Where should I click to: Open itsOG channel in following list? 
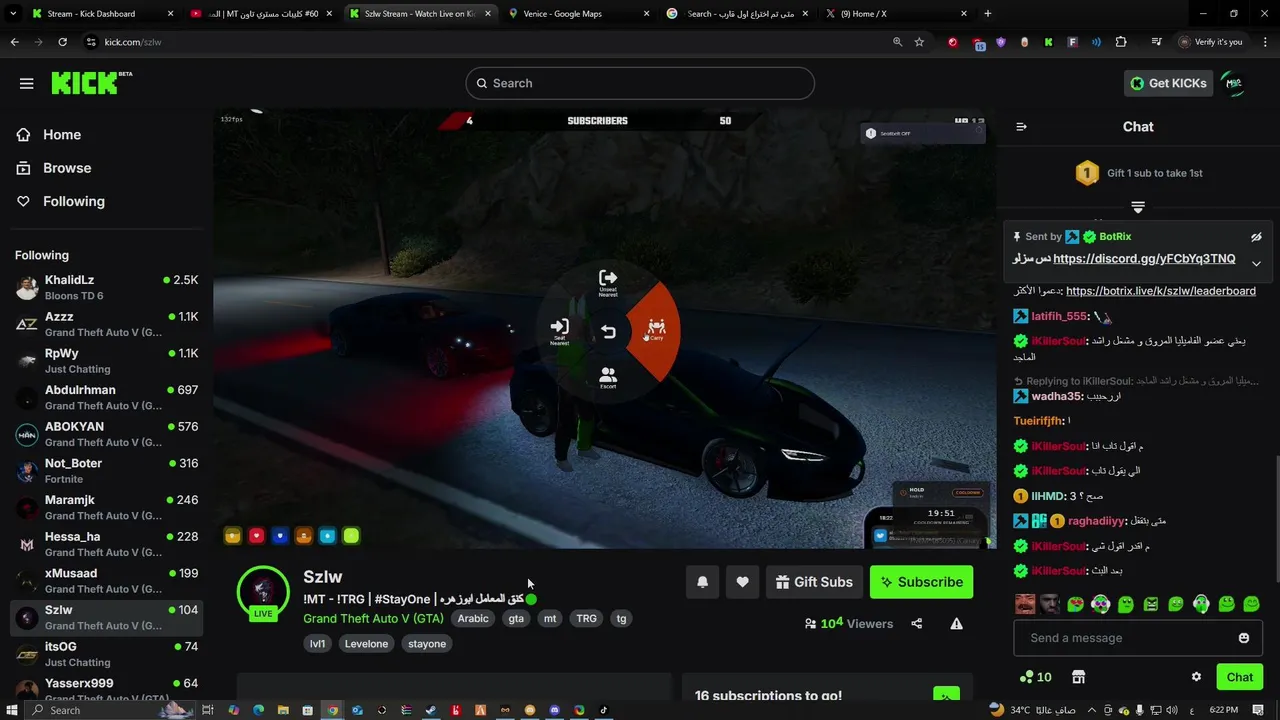coord(106,654)
